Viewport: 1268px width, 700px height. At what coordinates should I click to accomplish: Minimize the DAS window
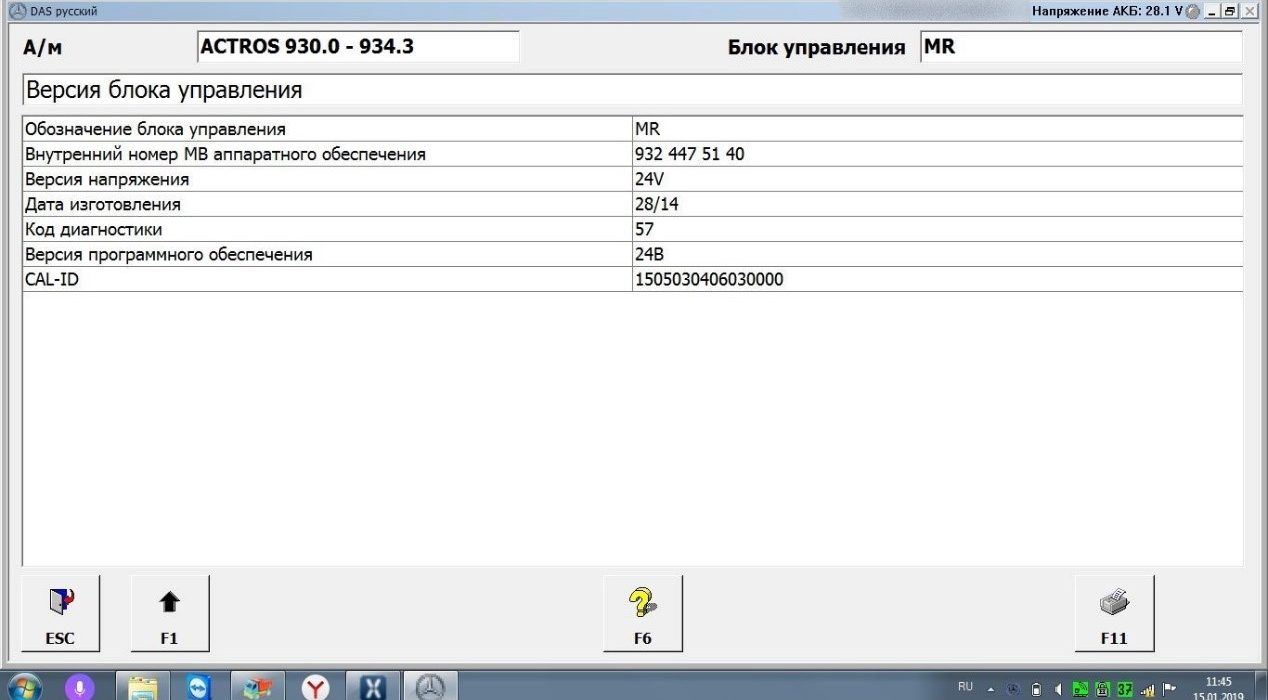click(1212, 10)
